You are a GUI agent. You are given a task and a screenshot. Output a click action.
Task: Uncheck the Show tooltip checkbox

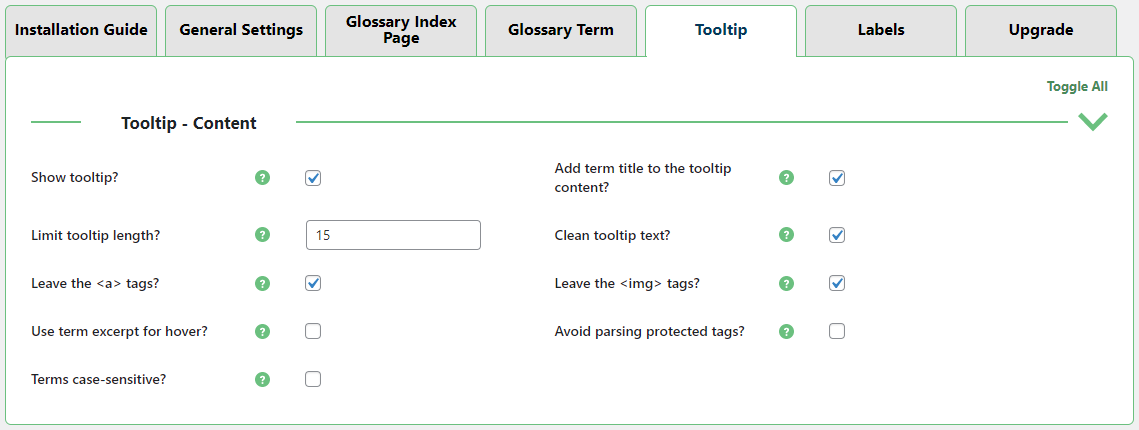point(313,178)
